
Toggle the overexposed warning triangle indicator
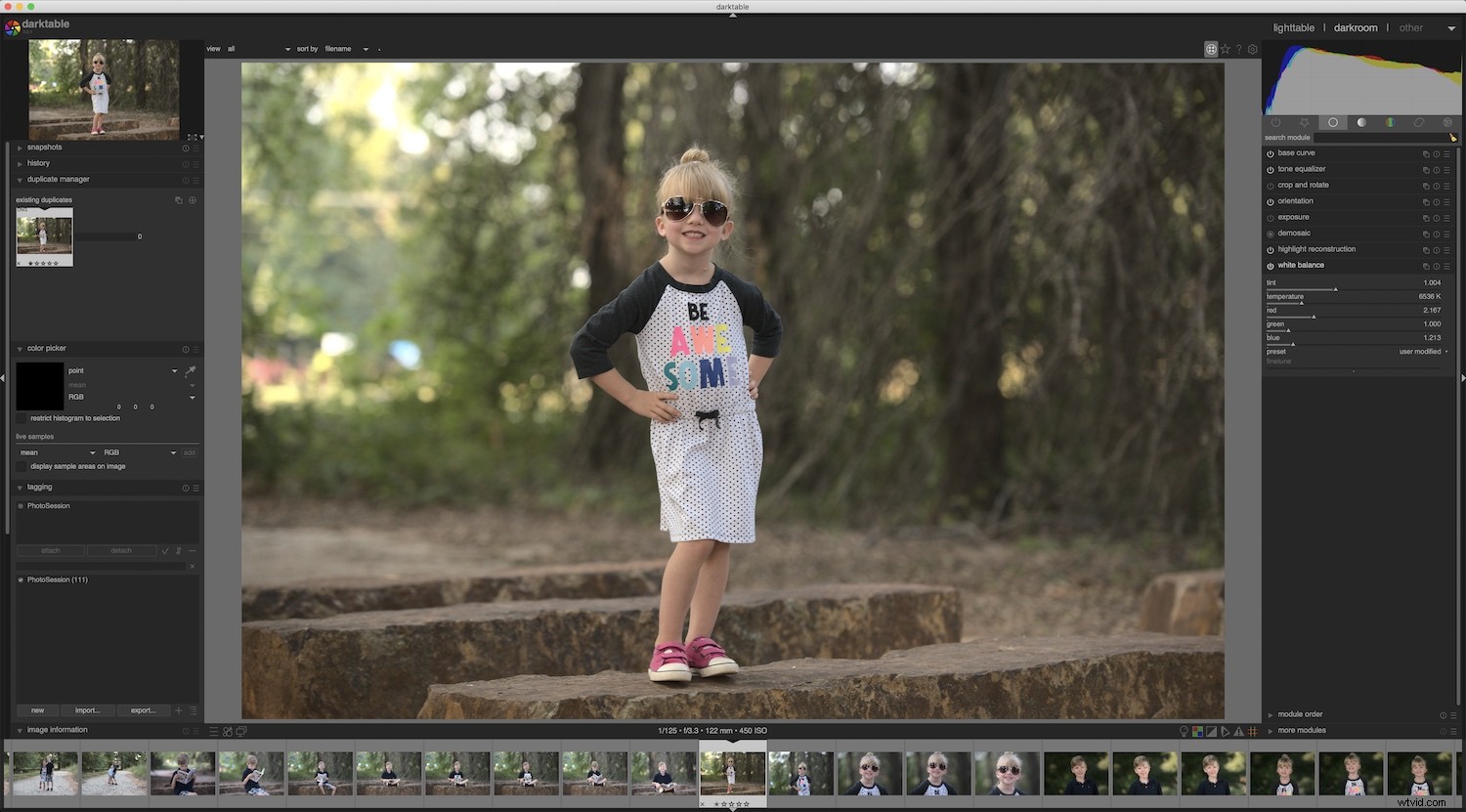1239,730
